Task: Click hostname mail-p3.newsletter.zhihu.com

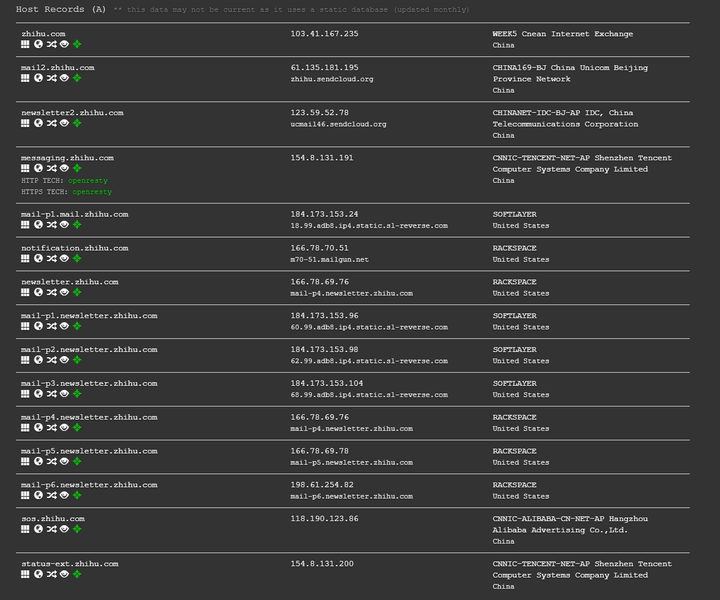Action: 89,383
